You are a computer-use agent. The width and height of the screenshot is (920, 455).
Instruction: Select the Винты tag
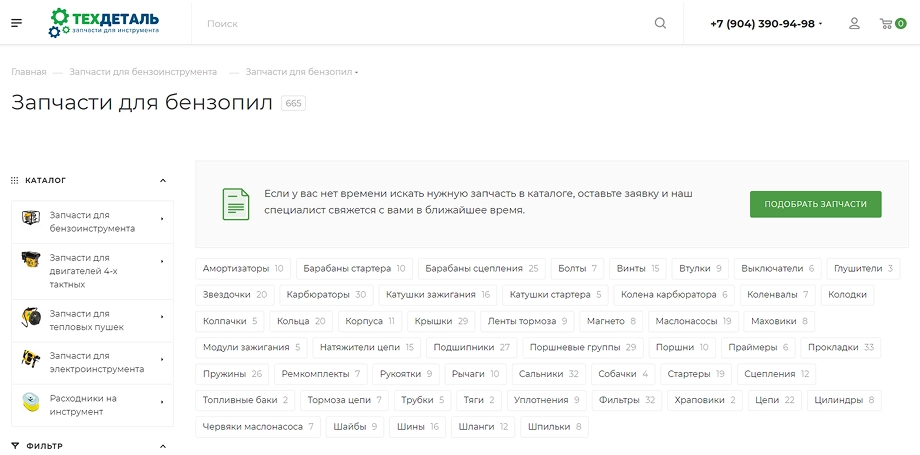click(638, 268)
